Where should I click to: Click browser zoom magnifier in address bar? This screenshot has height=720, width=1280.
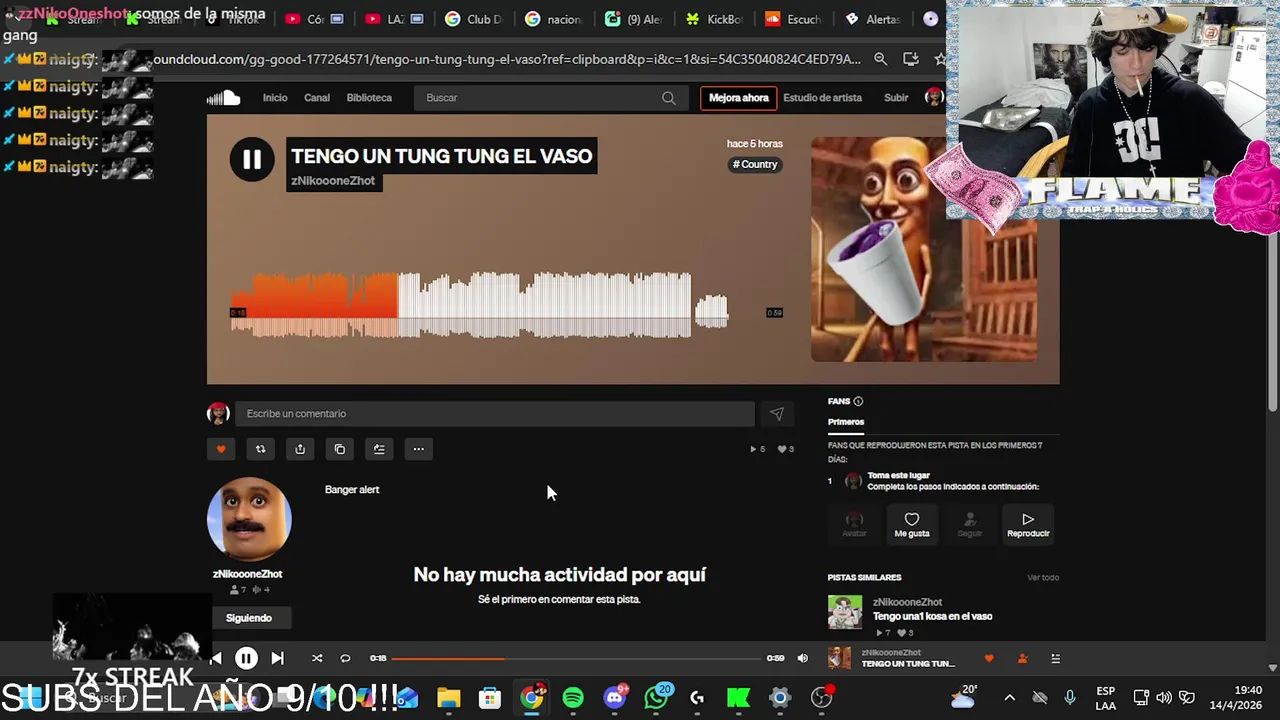click(880, 59)
